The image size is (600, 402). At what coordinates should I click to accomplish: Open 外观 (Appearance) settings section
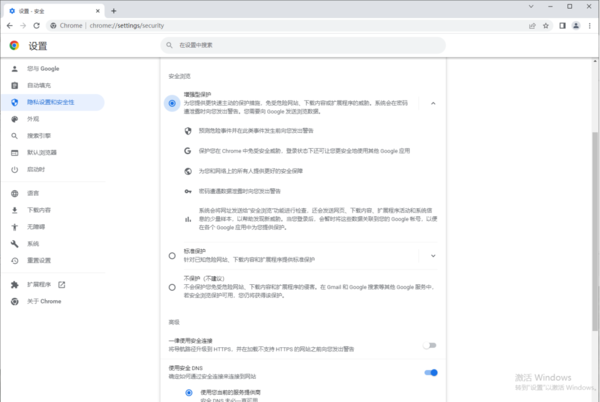(33, 118)
